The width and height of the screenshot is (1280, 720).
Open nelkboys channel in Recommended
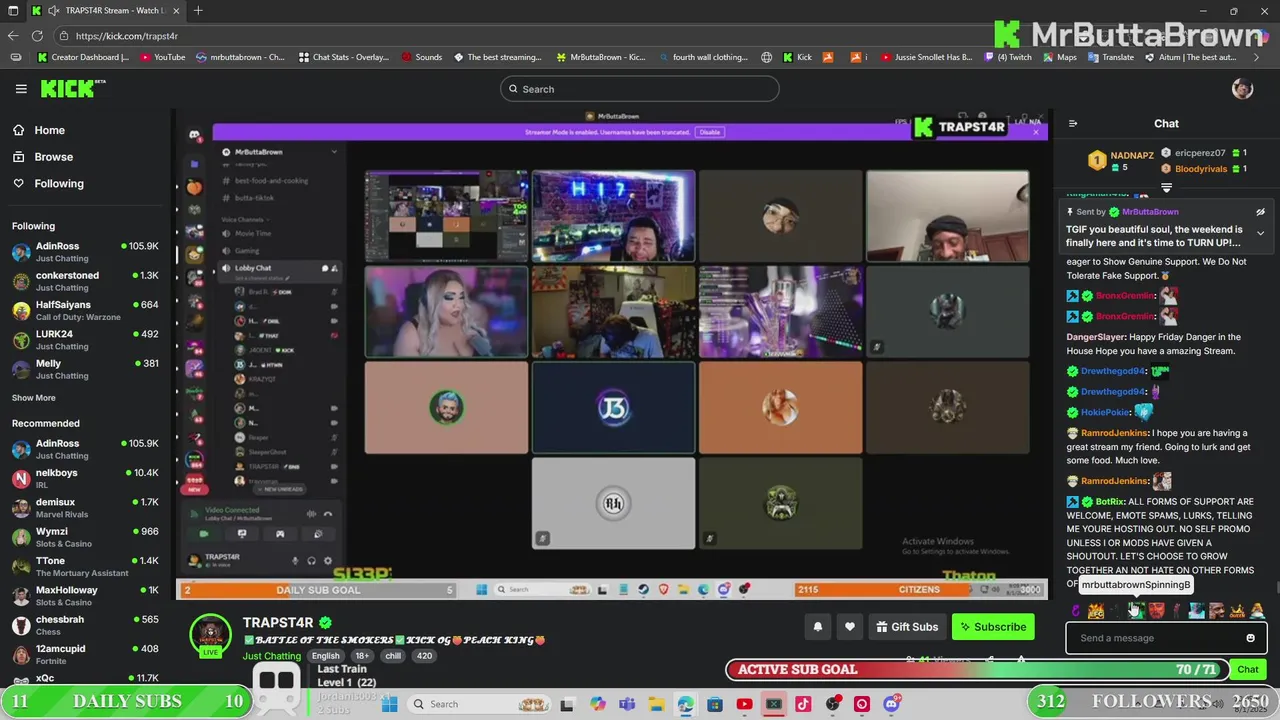[x=86, y=478]
